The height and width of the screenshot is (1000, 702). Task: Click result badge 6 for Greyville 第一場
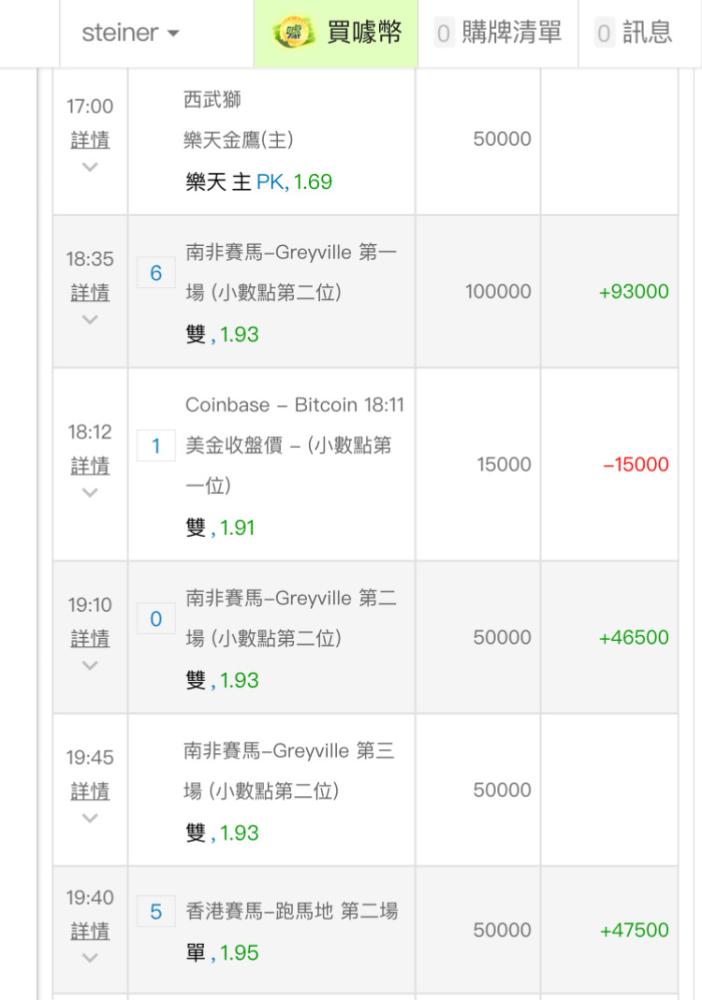[x=155, y=273]
